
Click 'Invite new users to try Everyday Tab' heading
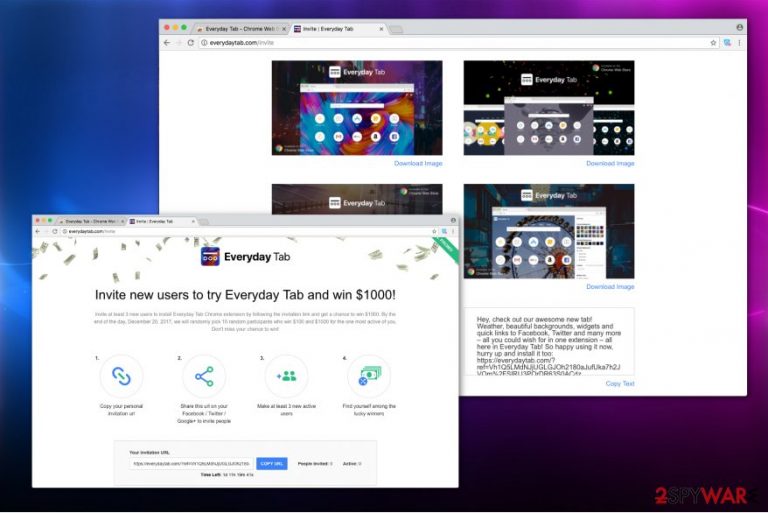[x=245, y=295]
